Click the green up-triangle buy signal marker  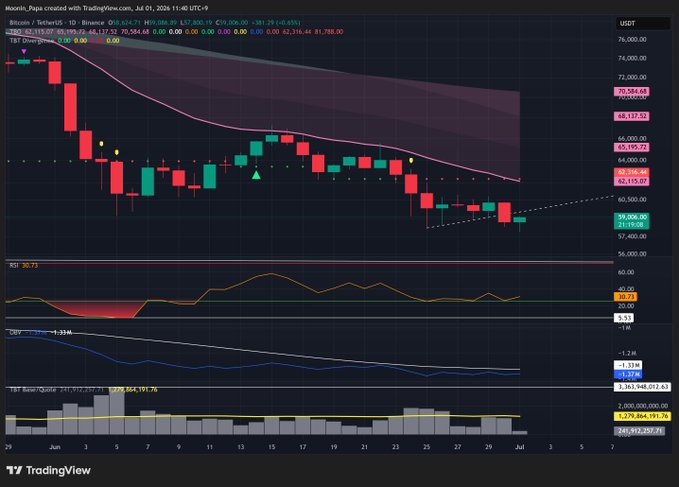[x=256, y=175]
